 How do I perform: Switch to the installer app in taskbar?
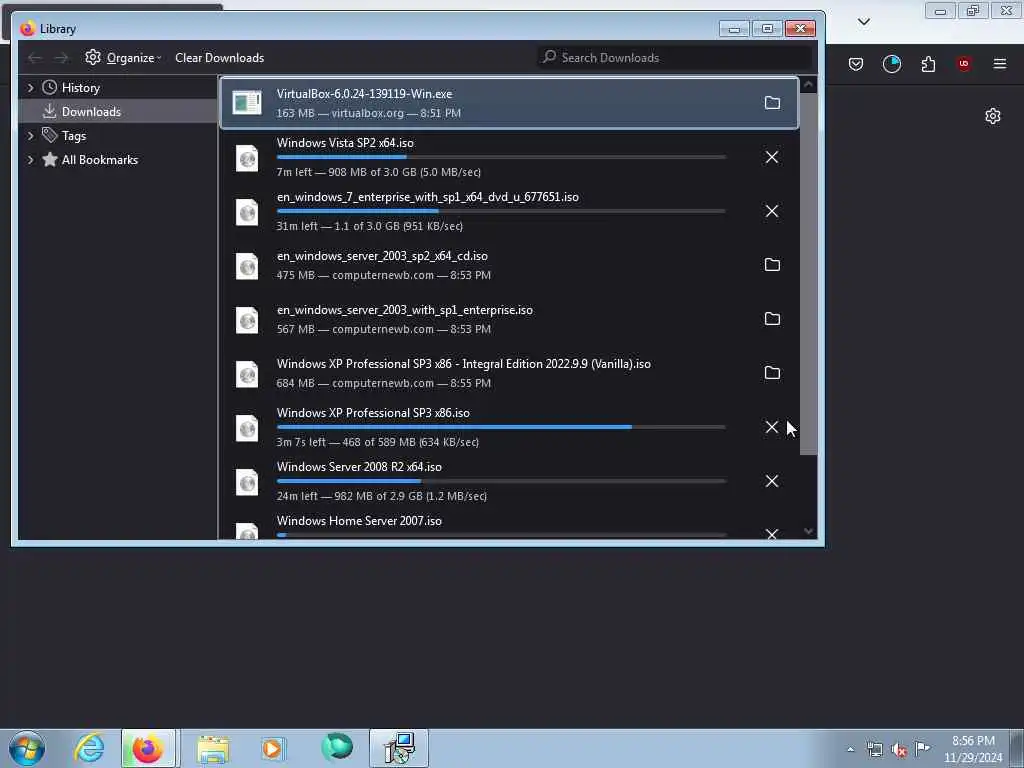coord(399,748)
